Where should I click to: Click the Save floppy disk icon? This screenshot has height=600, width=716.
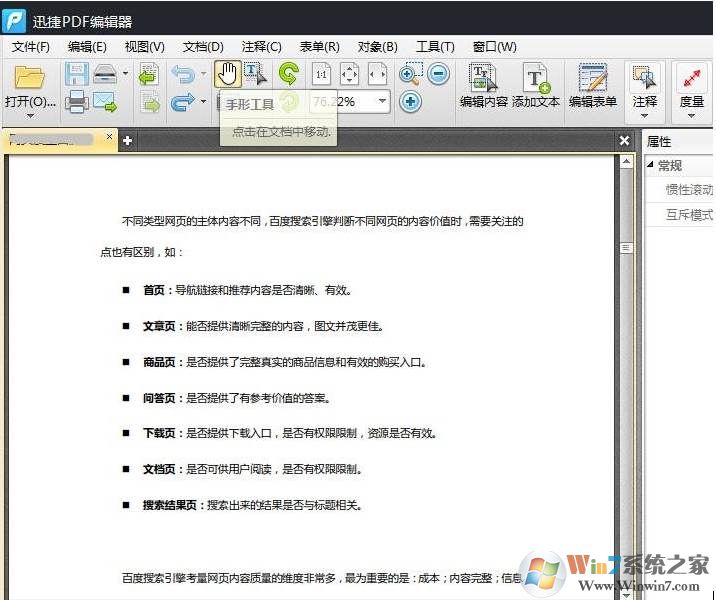coord(77,73)
